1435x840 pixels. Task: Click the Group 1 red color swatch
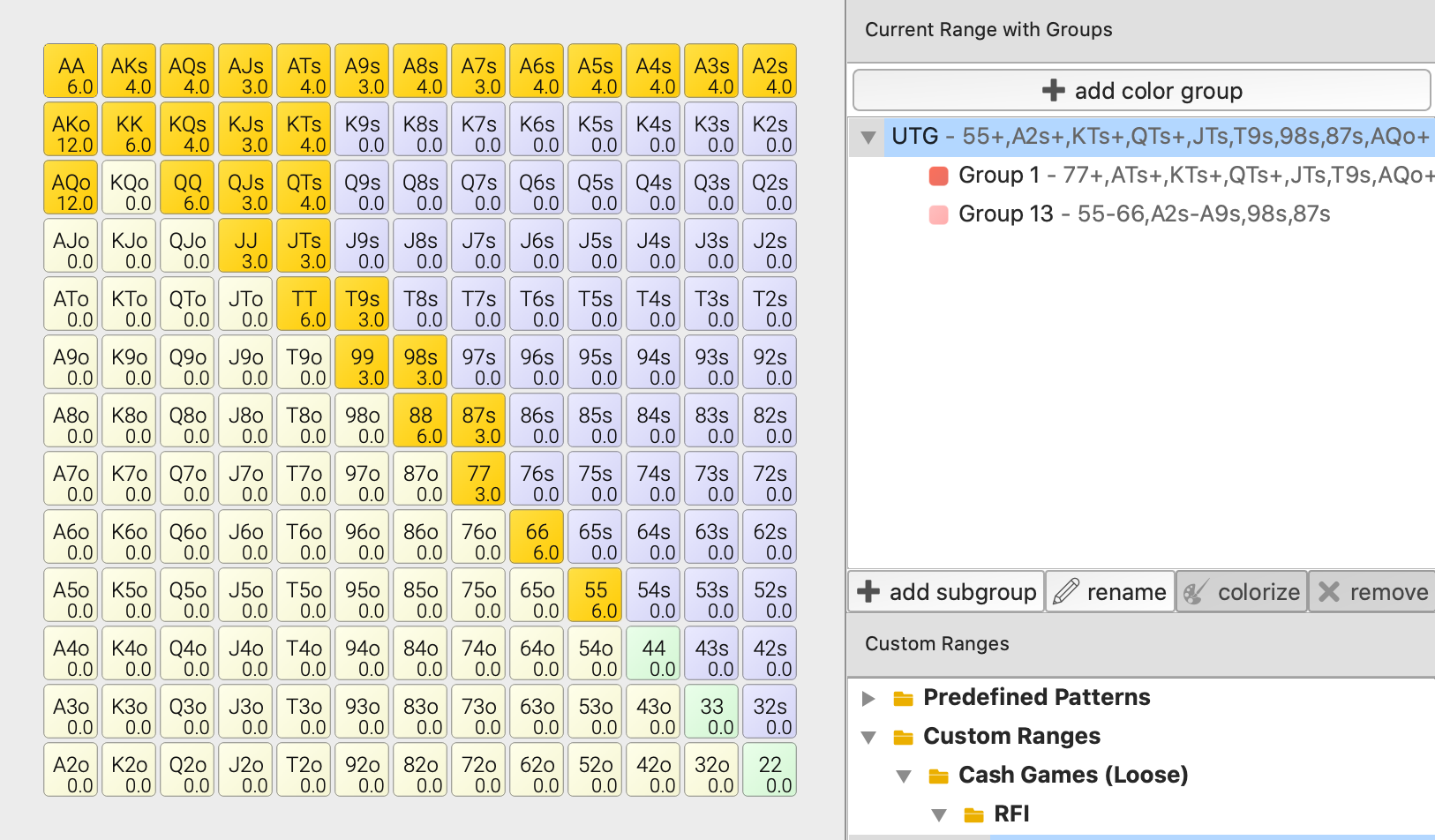click(x=939, y=176)
